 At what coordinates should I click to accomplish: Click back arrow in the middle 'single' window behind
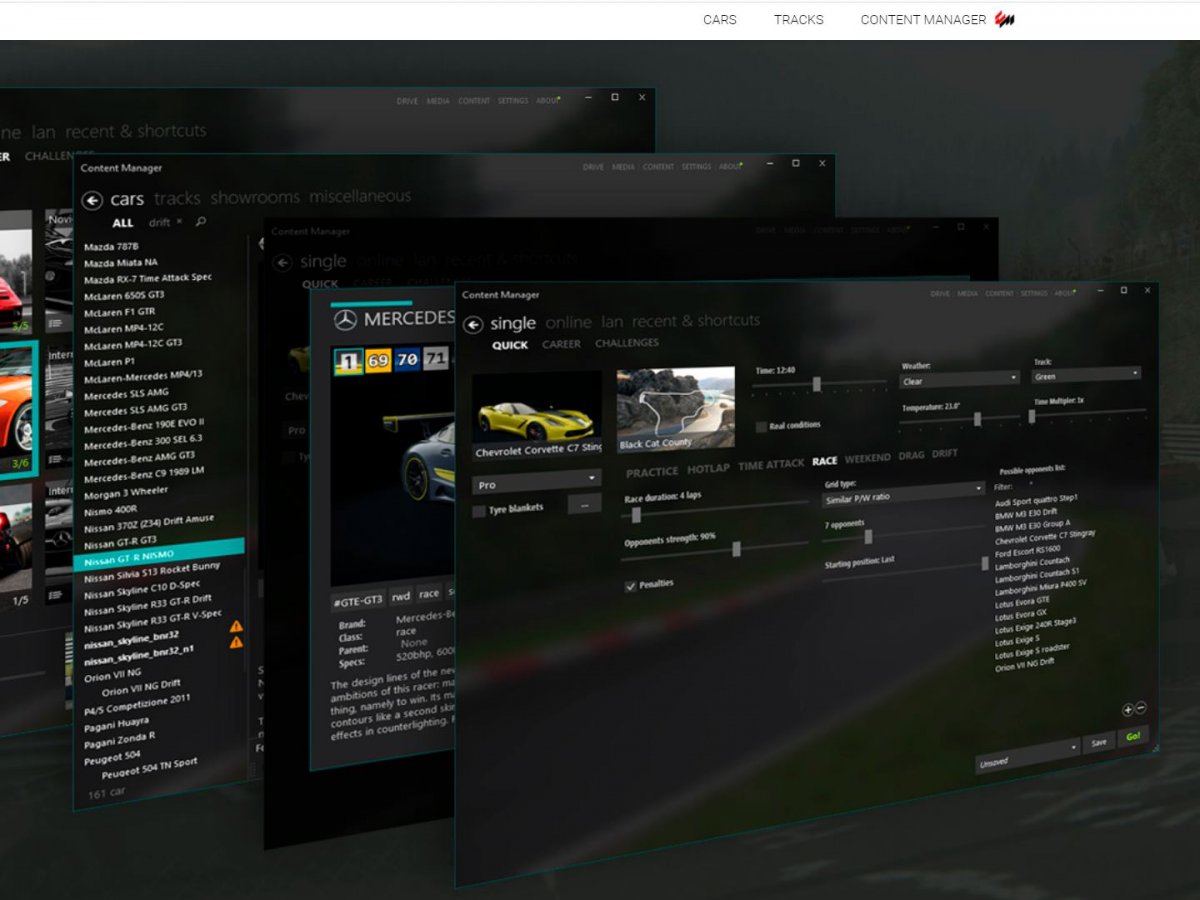coord(282,263)
